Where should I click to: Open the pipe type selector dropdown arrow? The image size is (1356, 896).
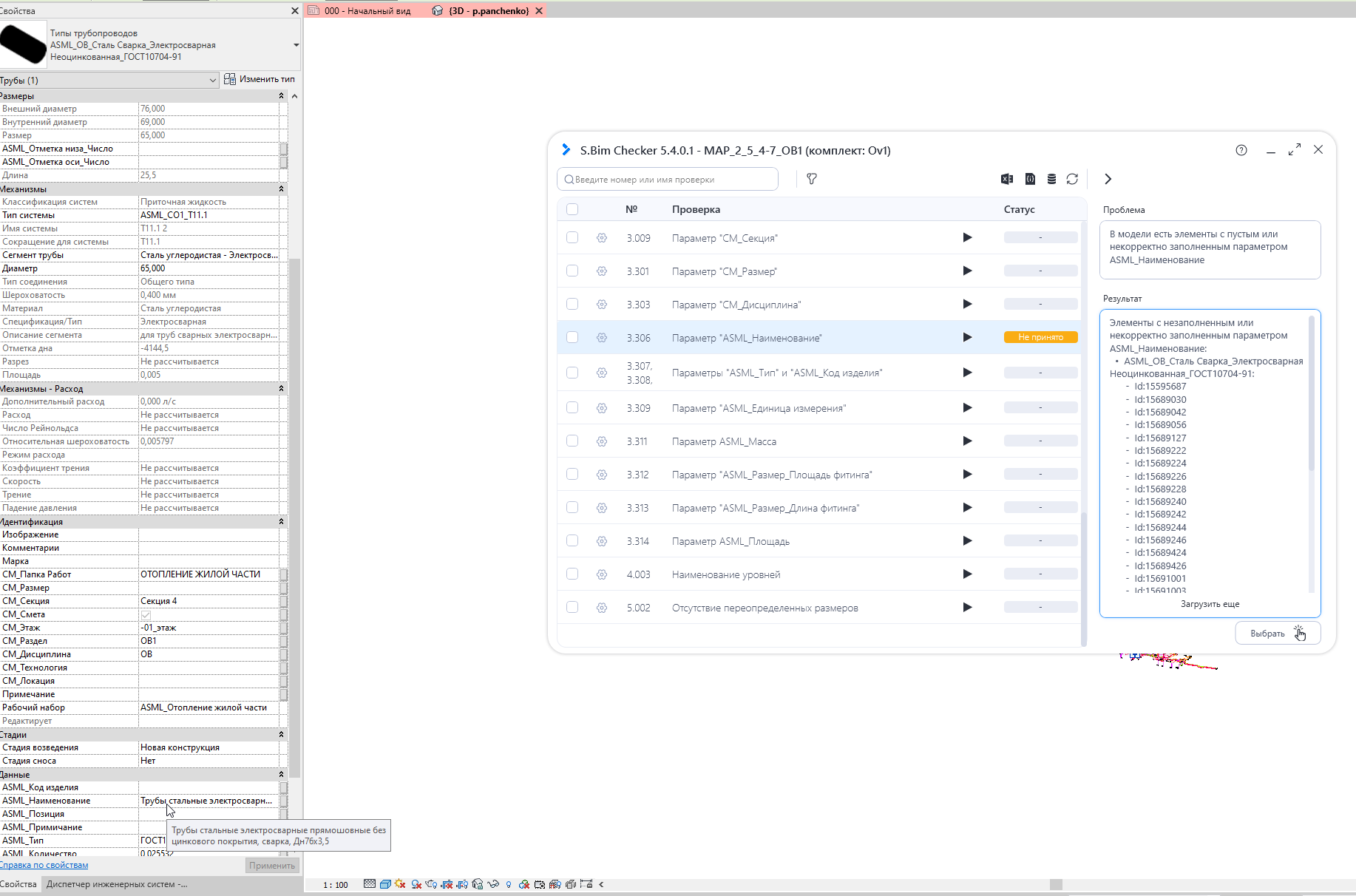(x=296, y=45)
